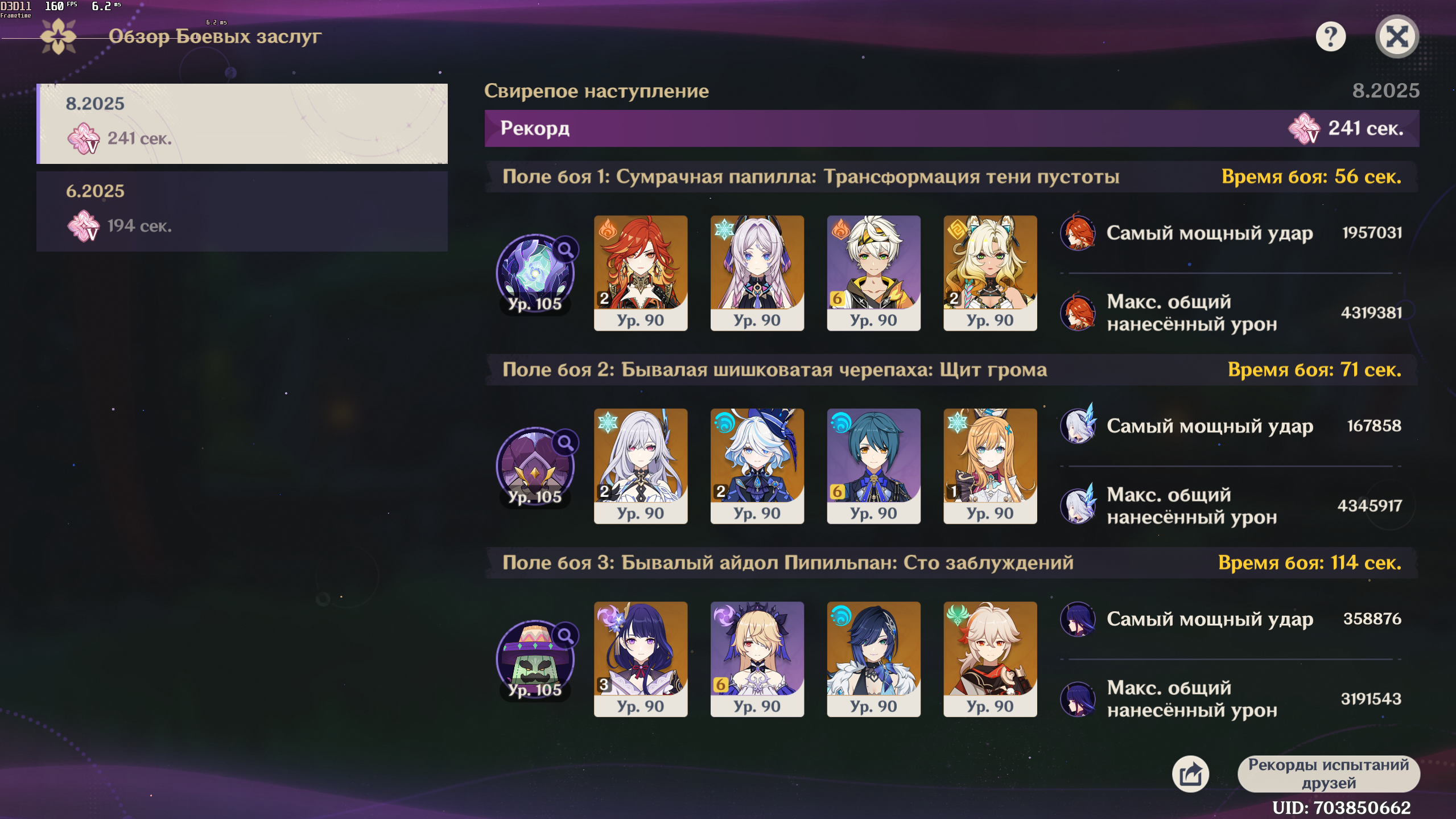
Task: Select purple-haired Electro character in Battlefield 3
Action: 641,659
